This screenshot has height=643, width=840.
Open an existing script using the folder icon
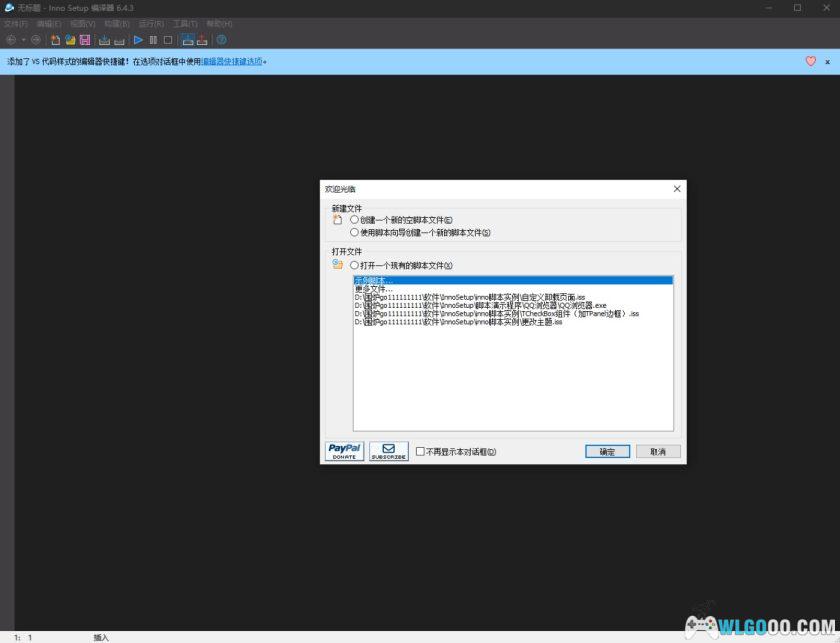pyautogui.click(x=70, y=40)
